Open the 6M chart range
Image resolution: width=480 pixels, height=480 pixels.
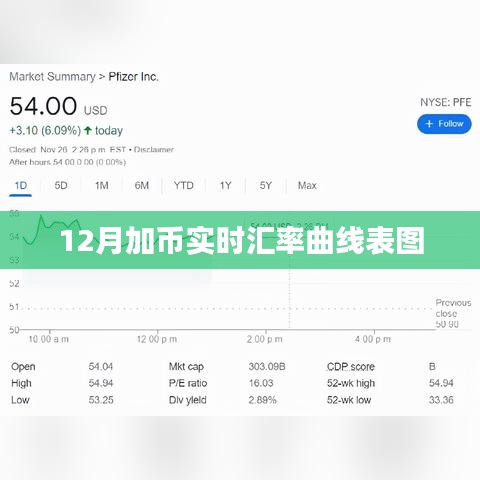142,185
